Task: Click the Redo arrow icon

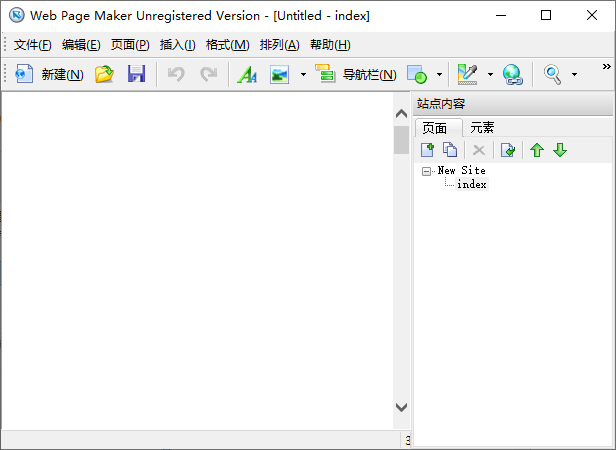Action: click(x=208, y=73)
